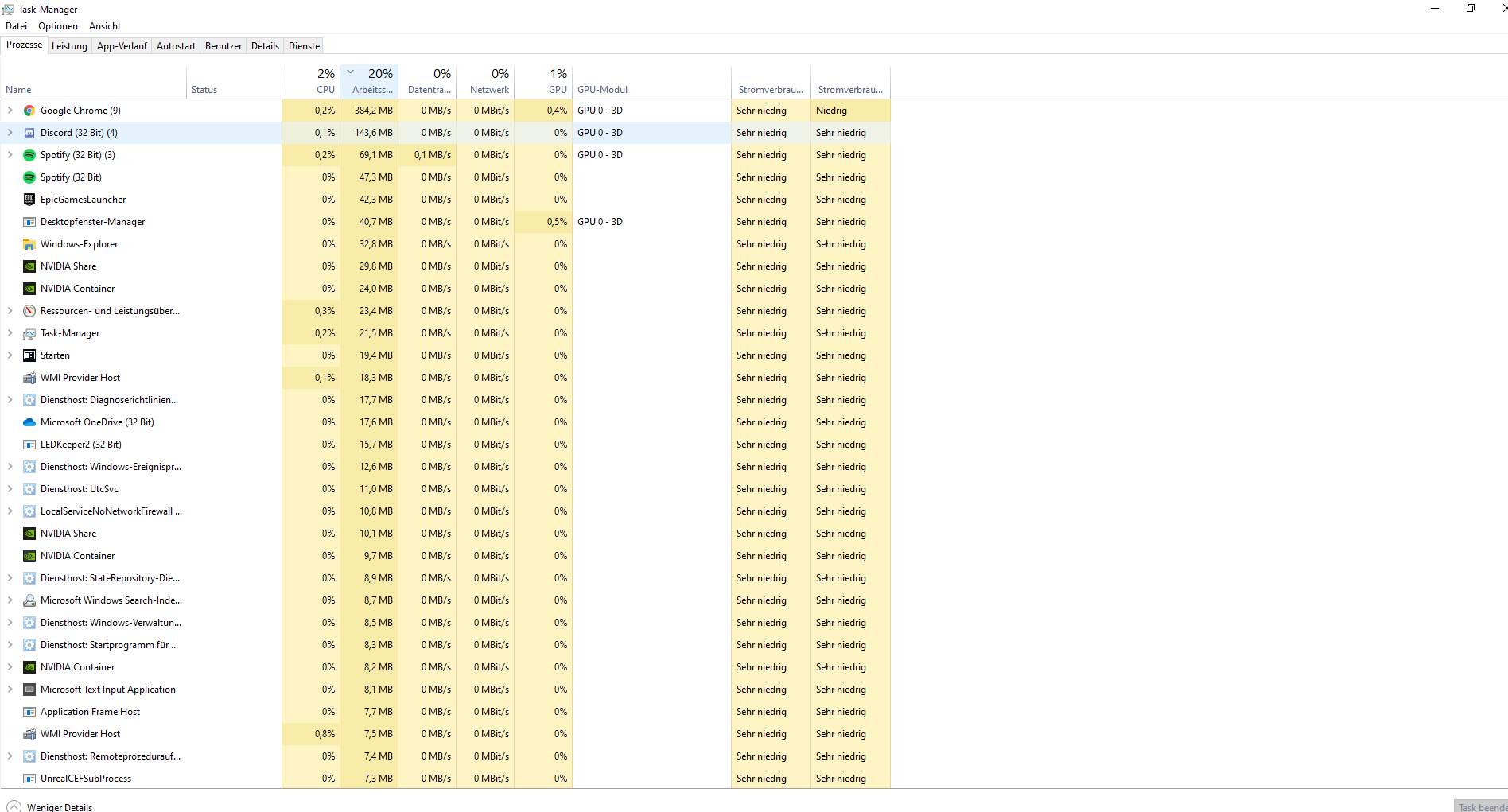The height and width of the screenshot is (812, 1508).
Task: Click the Task-Manager title bar icon
Action: click(8, 10)
